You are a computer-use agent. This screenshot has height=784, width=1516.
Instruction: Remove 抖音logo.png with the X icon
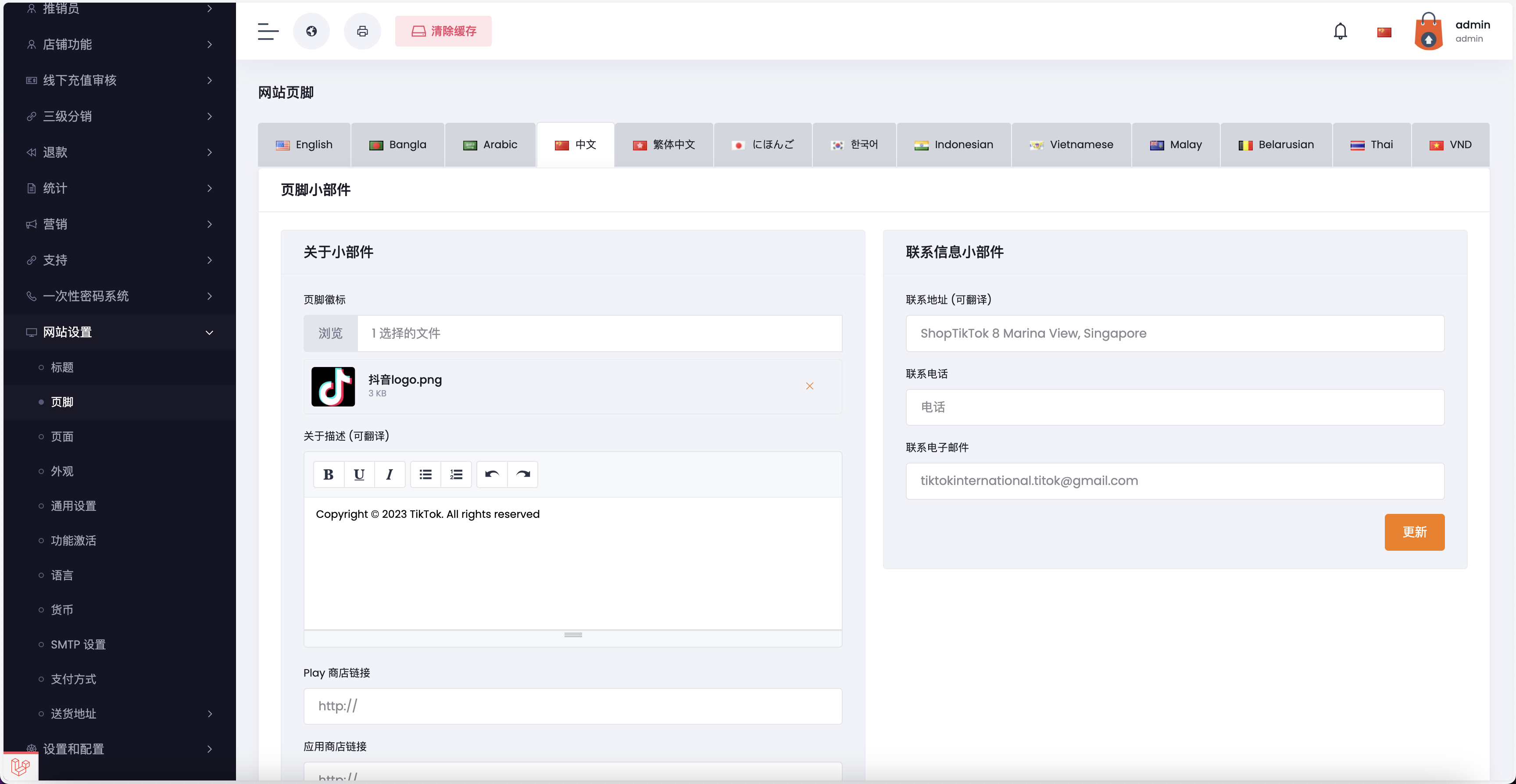pyautogui.click(x=810, y=386)
